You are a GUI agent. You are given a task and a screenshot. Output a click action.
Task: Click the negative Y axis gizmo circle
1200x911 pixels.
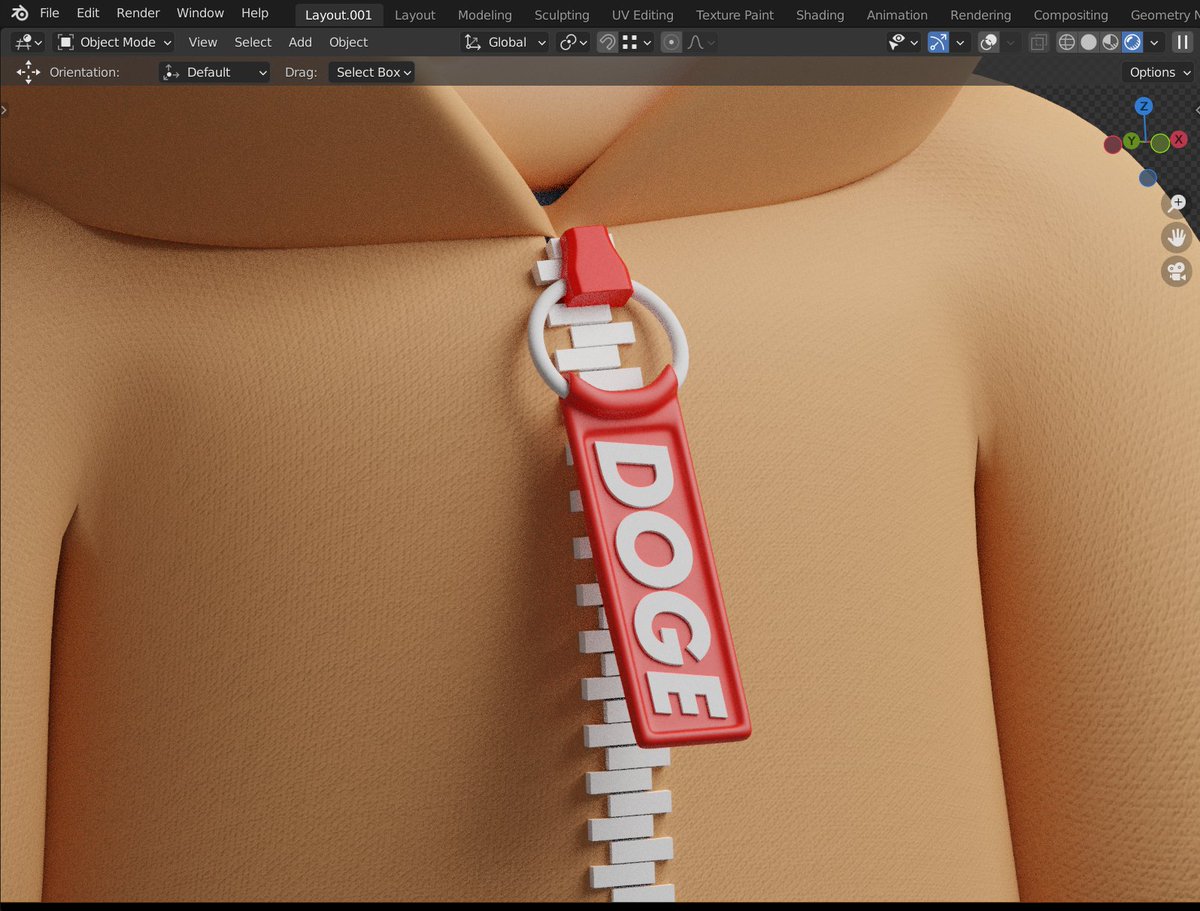point(1160,143)
